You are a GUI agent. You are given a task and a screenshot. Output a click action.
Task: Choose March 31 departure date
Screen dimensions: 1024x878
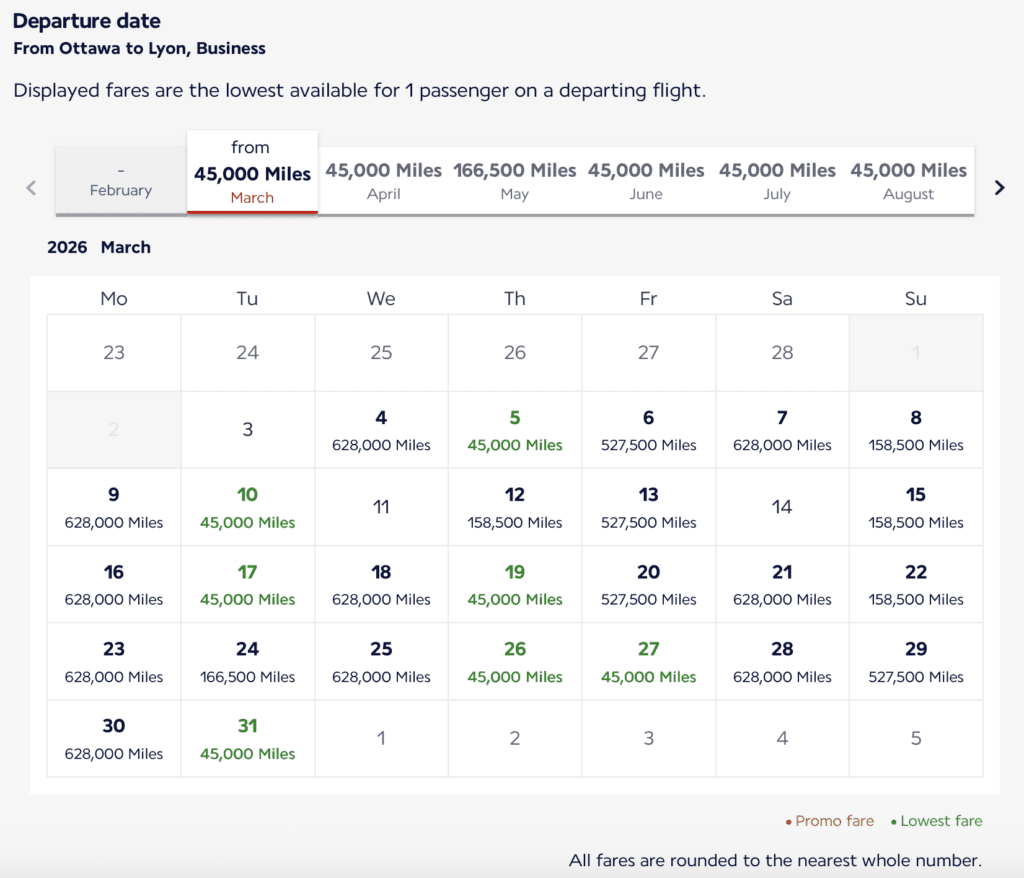click(248, 739)
